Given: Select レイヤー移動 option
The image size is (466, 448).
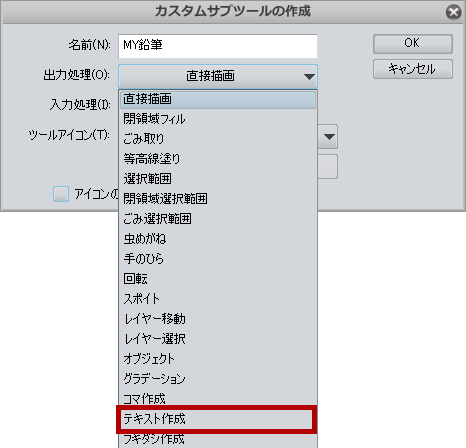Looking at the screenshot, I should (218, 319).
